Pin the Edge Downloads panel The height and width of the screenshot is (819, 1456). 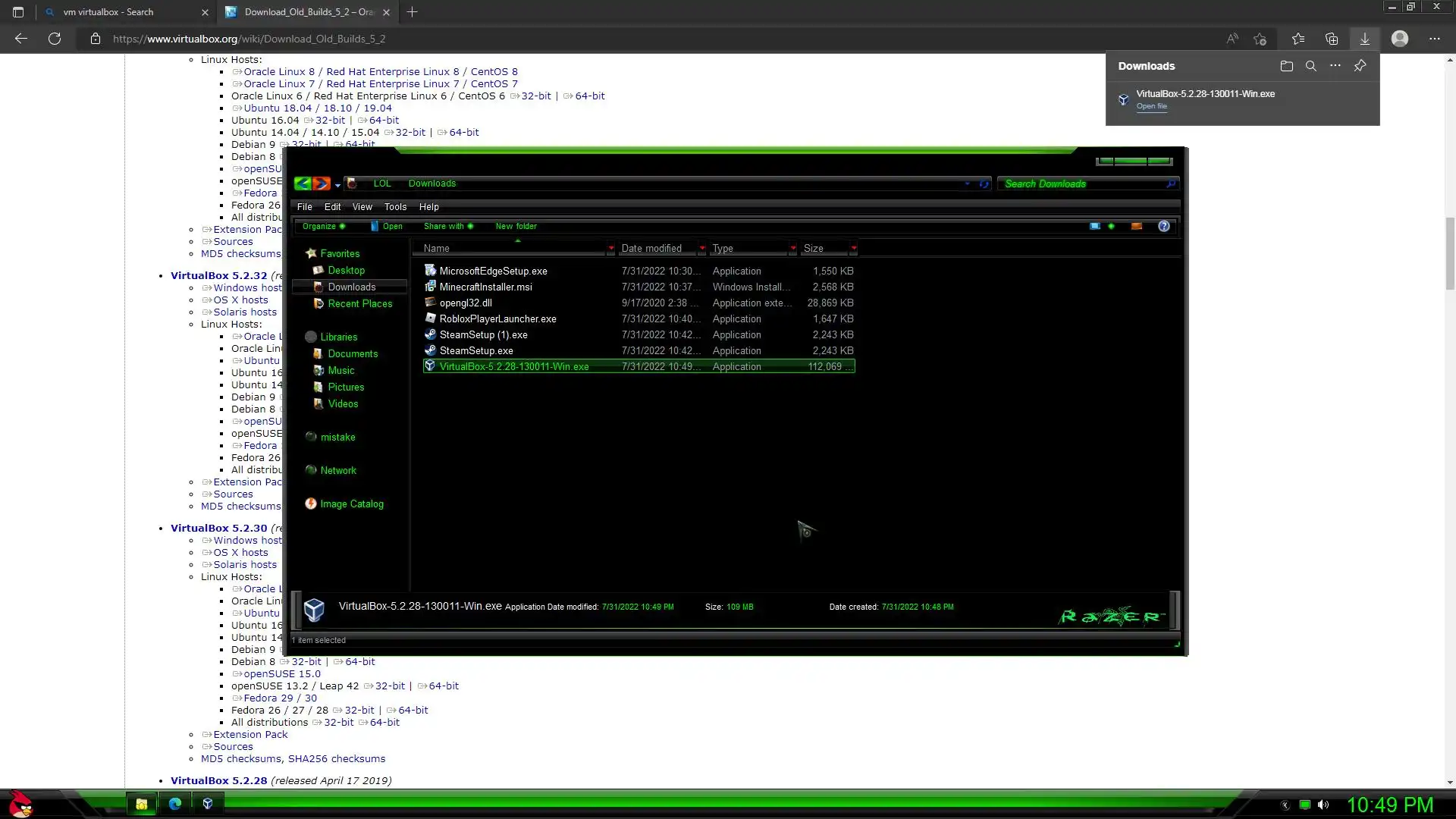tap(1360, 66)
